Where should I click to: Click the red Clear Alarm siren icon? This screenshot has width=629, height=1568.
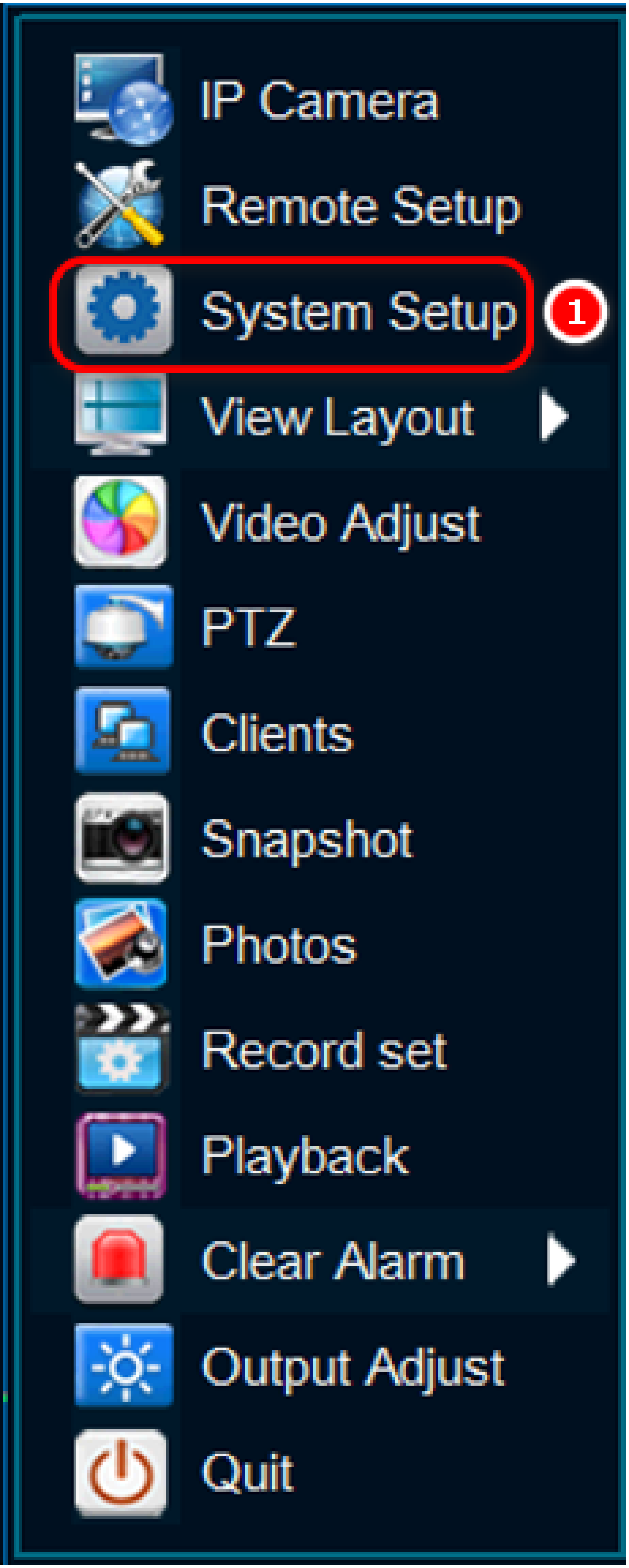pos(119,1259)
